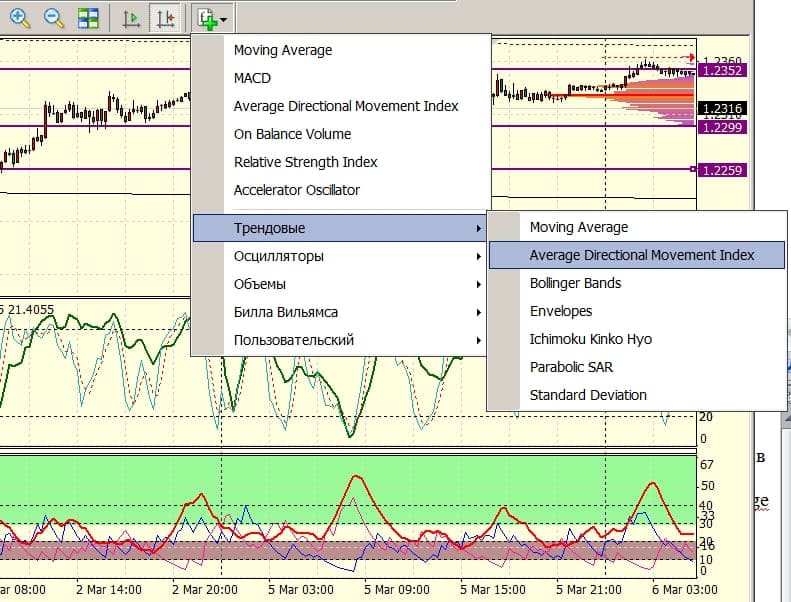Click the 5 Mar 21:00 time axis label
The height and width of the screenshot is (602, 791).
click(x=589, y=589)
